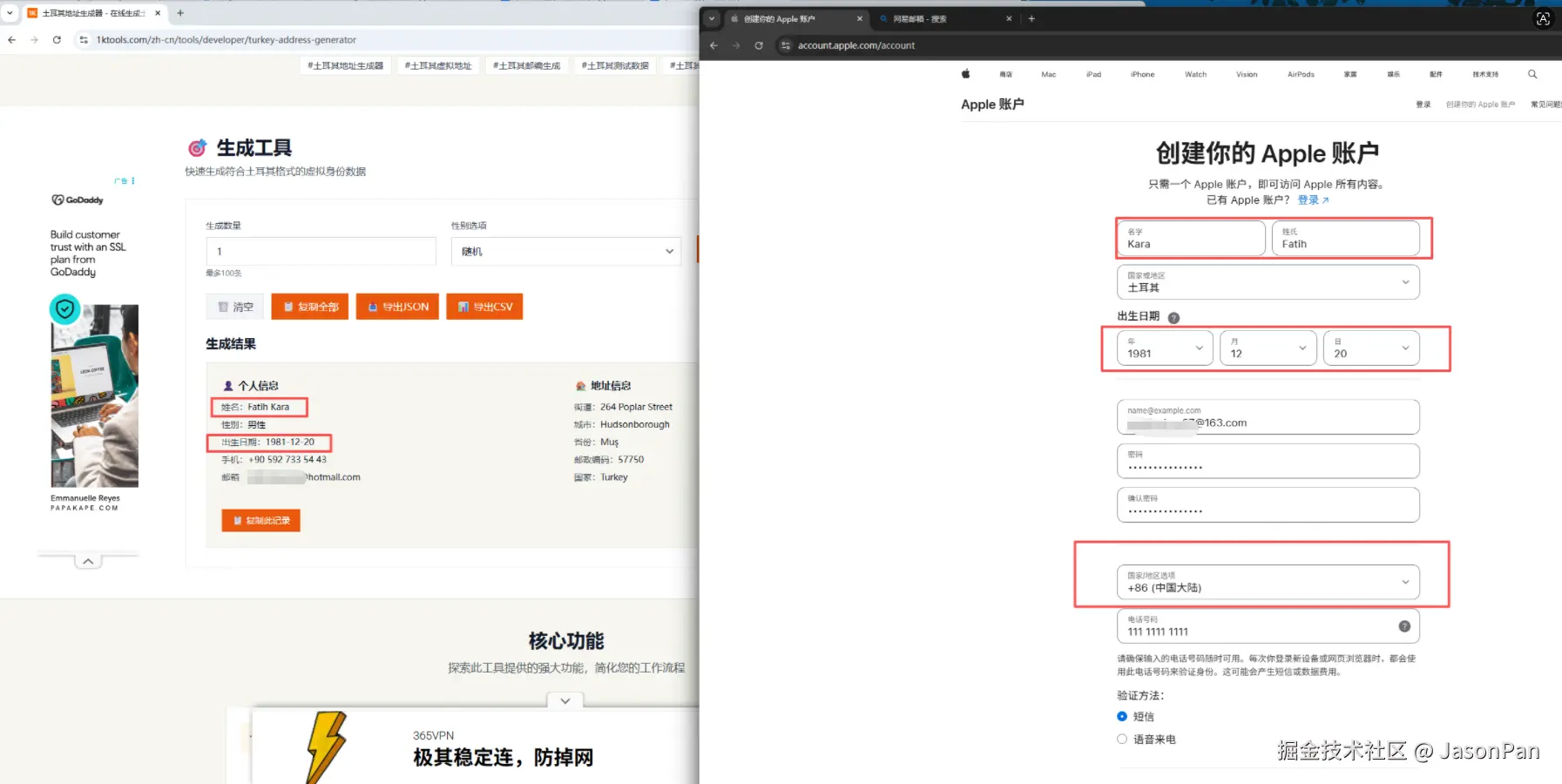Open a new tab in the 1ktools browser window
This screenshot has height=784, width=1562.
[x=180, y=13]
